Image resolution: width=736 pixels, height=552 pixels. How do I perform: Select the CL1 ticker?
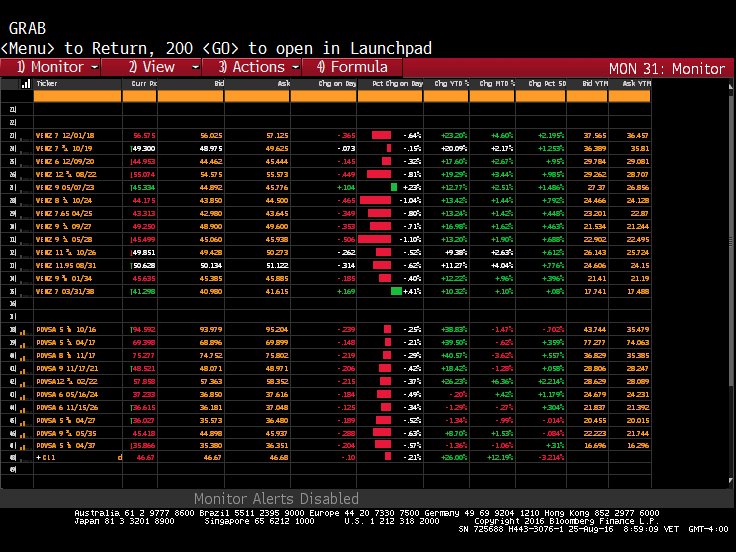(49, 458)
